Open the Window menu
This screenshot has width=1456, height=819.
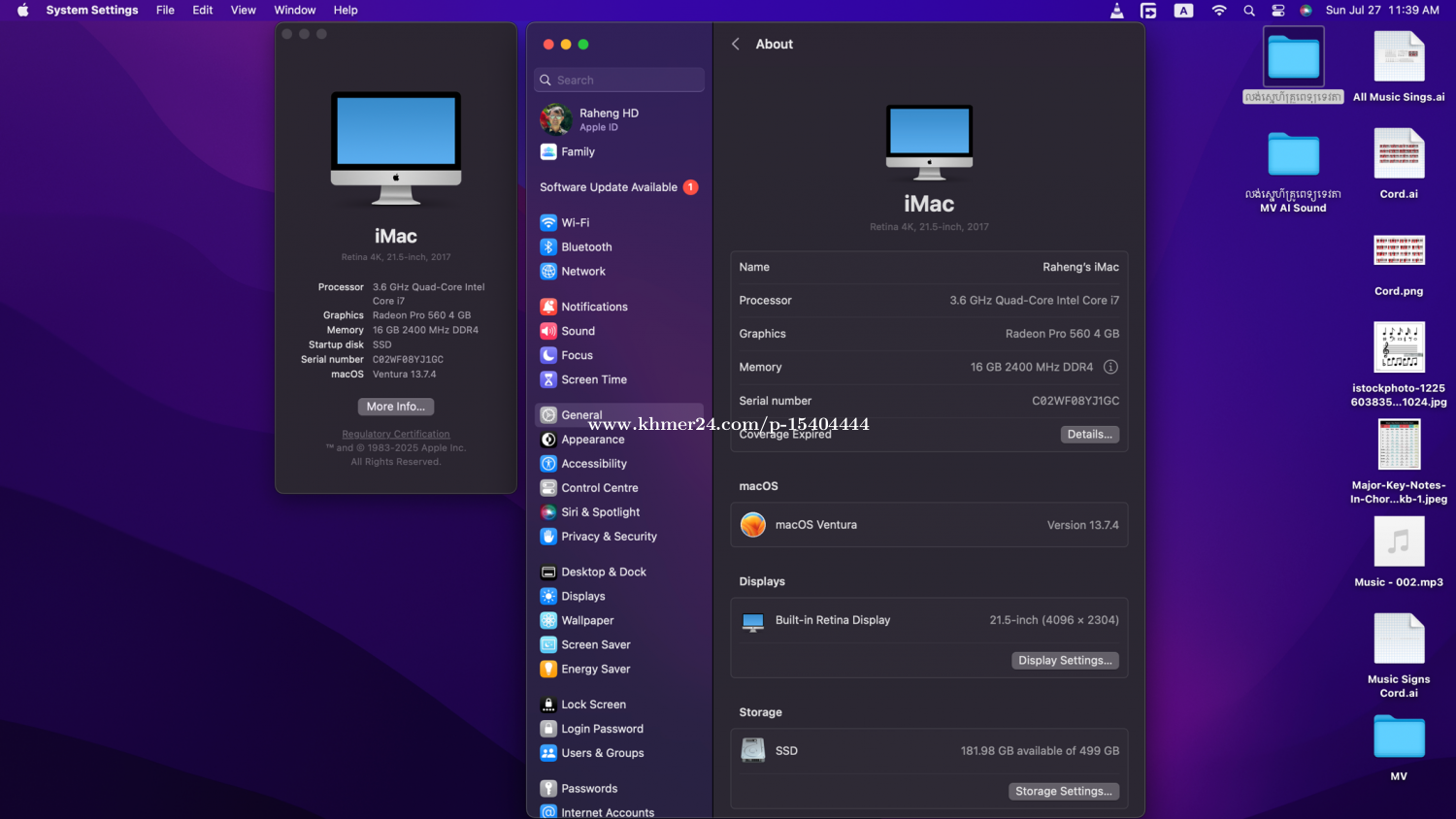click(x=294, y=11)
